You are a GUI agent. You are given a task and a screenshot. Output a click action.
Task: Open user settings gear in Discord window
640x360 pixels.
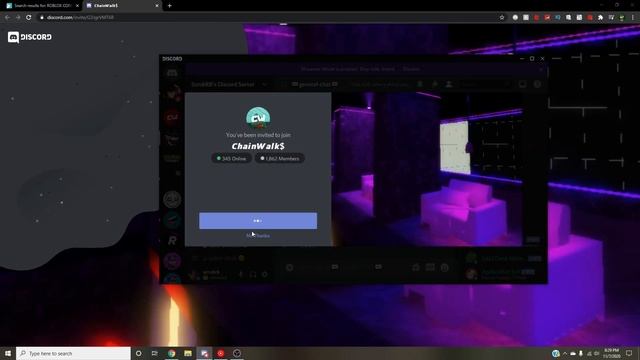click(x=264, y=274)
